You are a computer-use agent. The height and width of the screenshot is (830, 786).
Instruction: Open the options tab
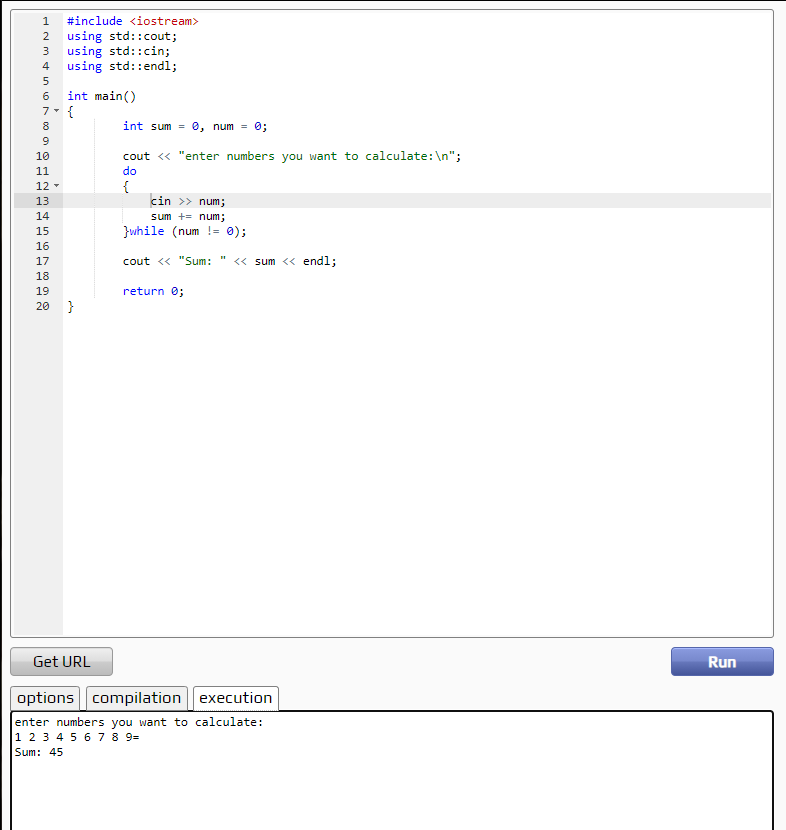45,698
